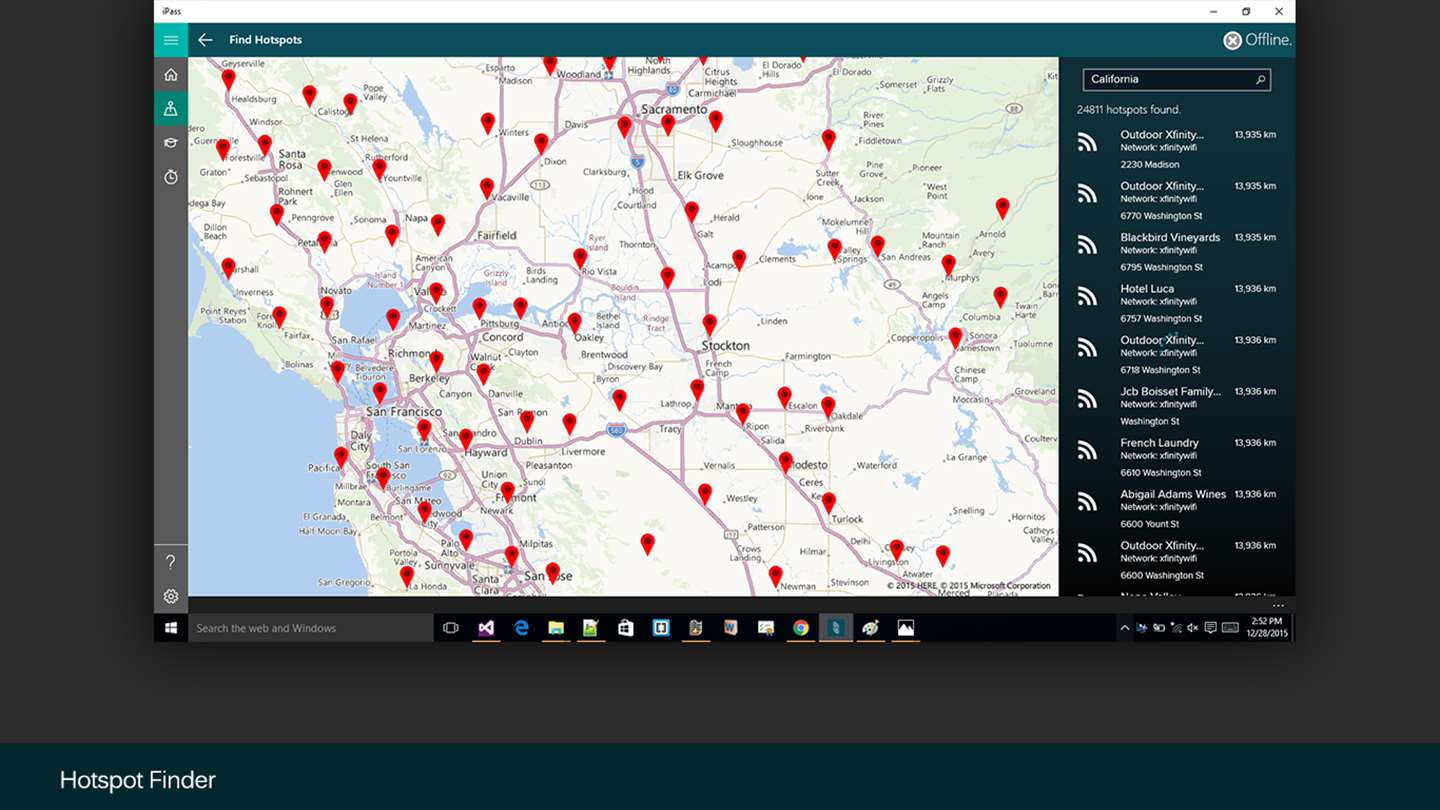Screen dimensions: 1440x810
Task: Open the Windows Store from the taskbar
Action: [x=626, y=628]
